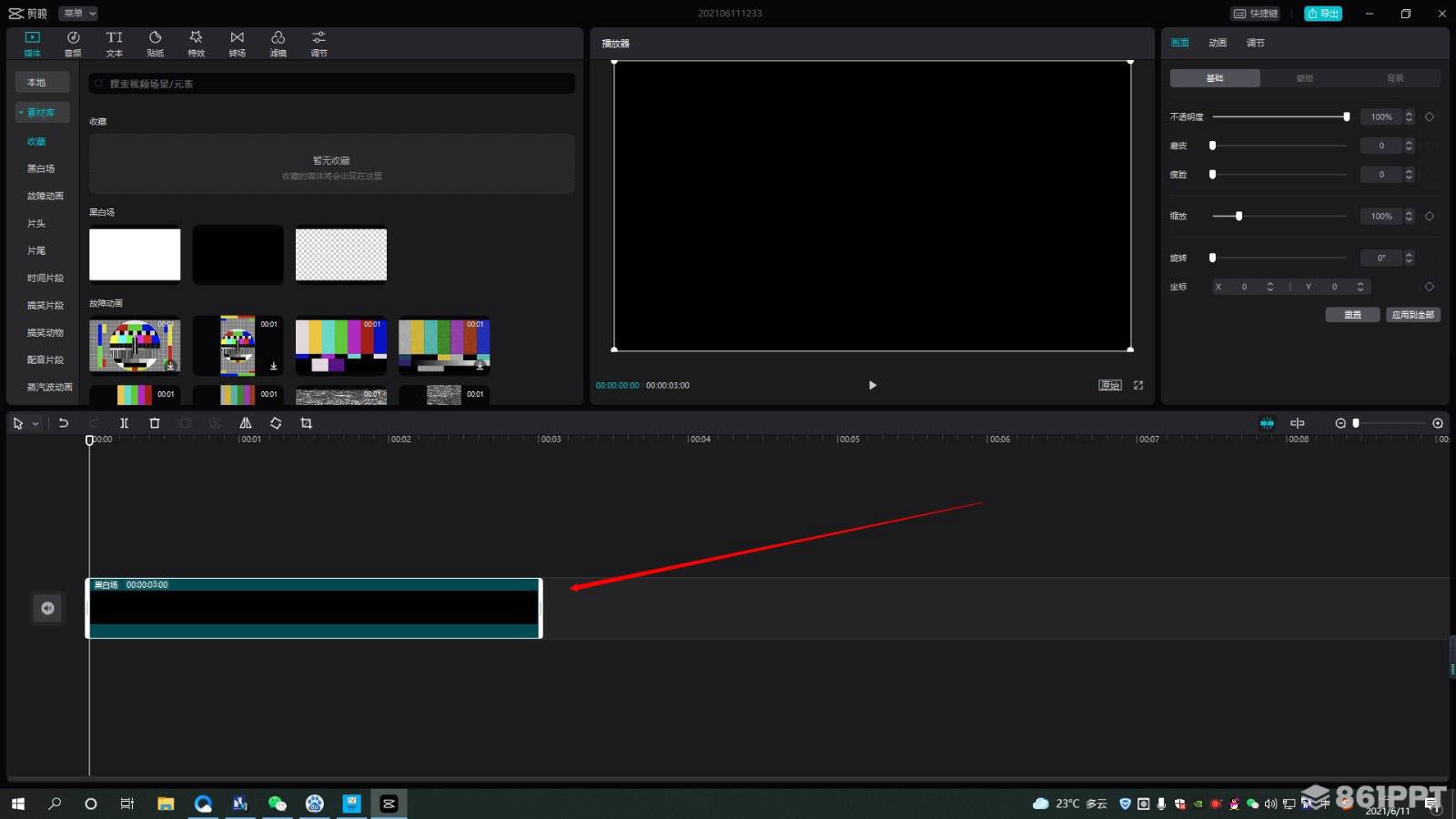The height and width of the screenshot is (819, 1456).
Task: Collapse the 素材库 library section
Action: pos(43,112)
